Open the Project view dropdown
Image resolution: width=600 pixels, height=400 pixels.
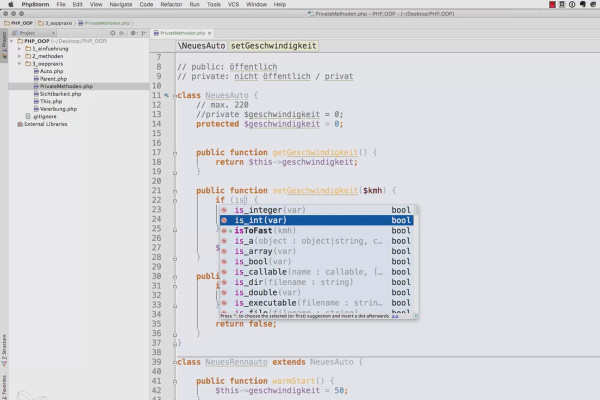point(34,33)
